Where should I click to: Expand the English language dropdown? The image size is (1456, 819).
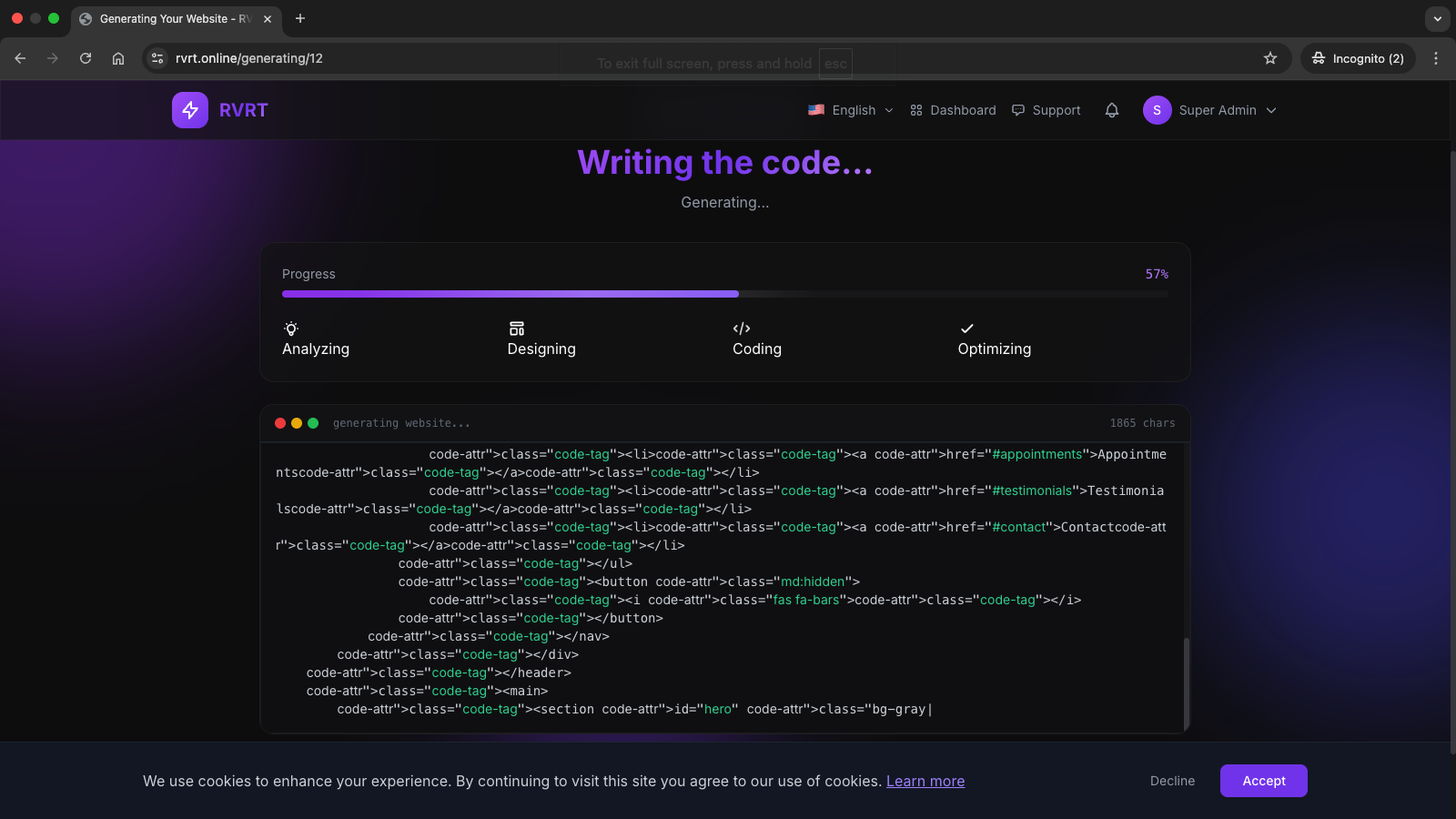(x=851, y=110)
